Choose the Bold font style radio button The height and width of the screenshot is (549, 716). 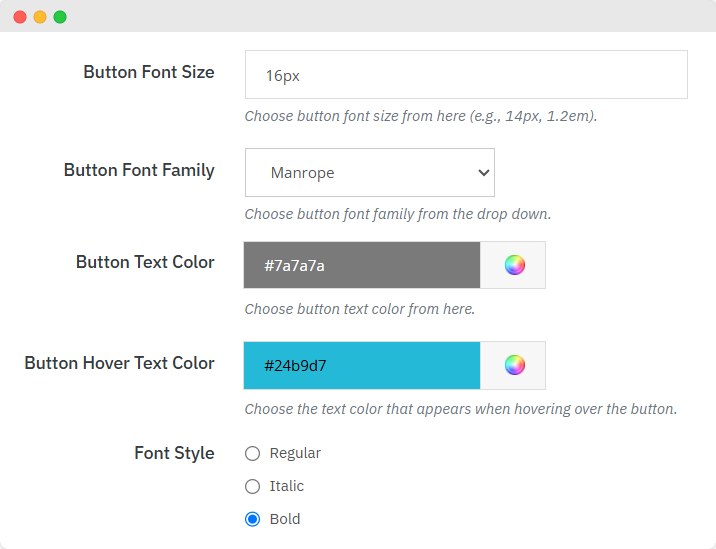click(x=252, y=519)
